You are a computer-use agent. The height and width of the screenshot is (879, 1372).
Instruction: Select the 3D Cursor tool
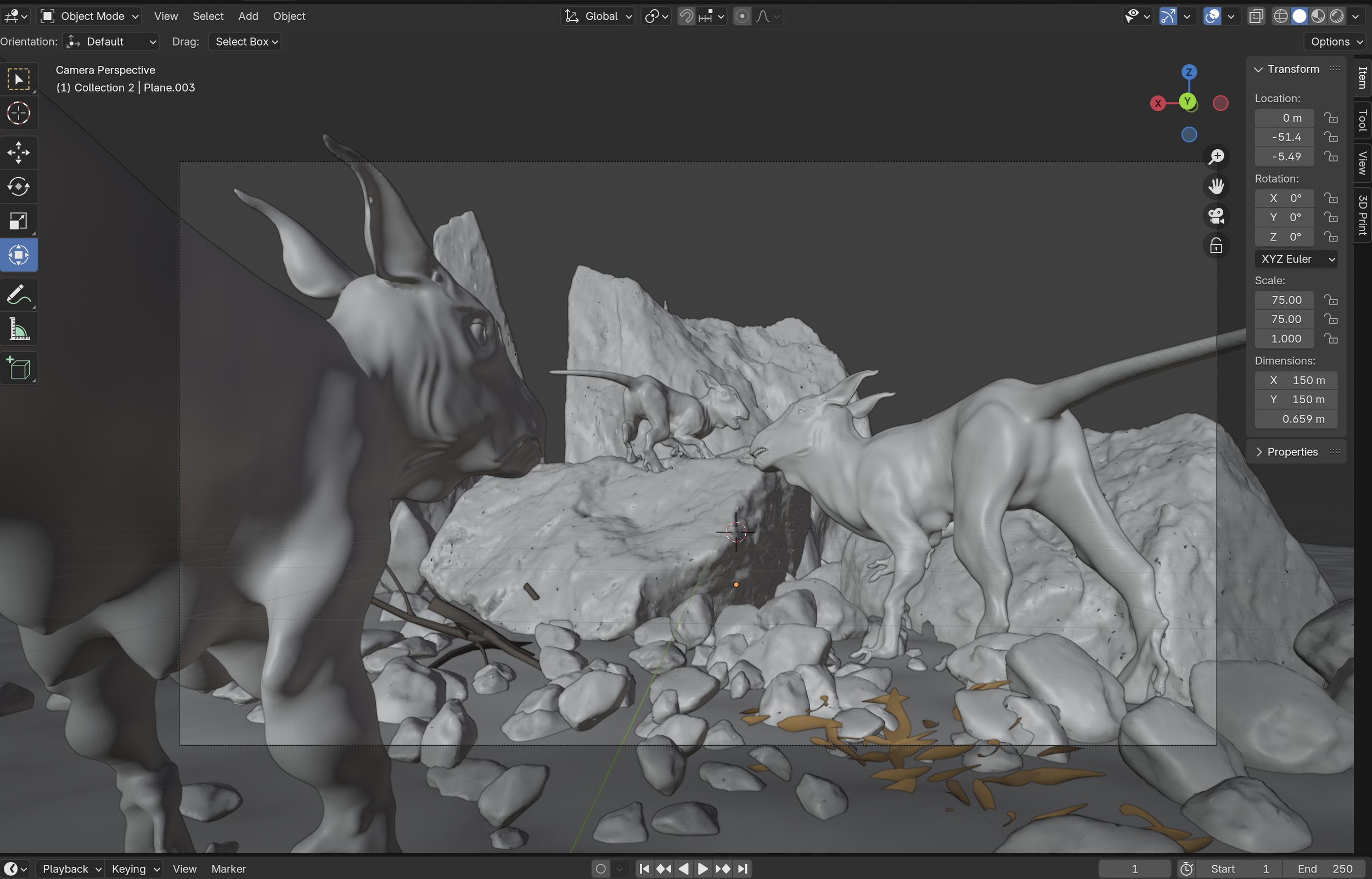[x=18, y=113]
